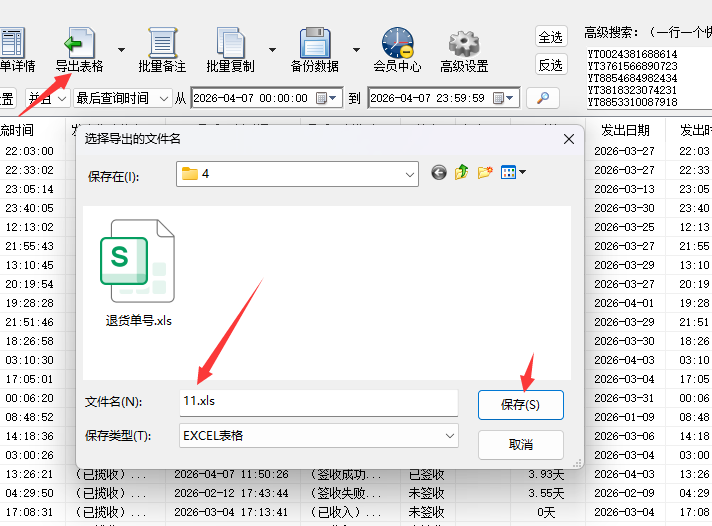
Task: Go back to the last visited folder
Action: point(439,173)
